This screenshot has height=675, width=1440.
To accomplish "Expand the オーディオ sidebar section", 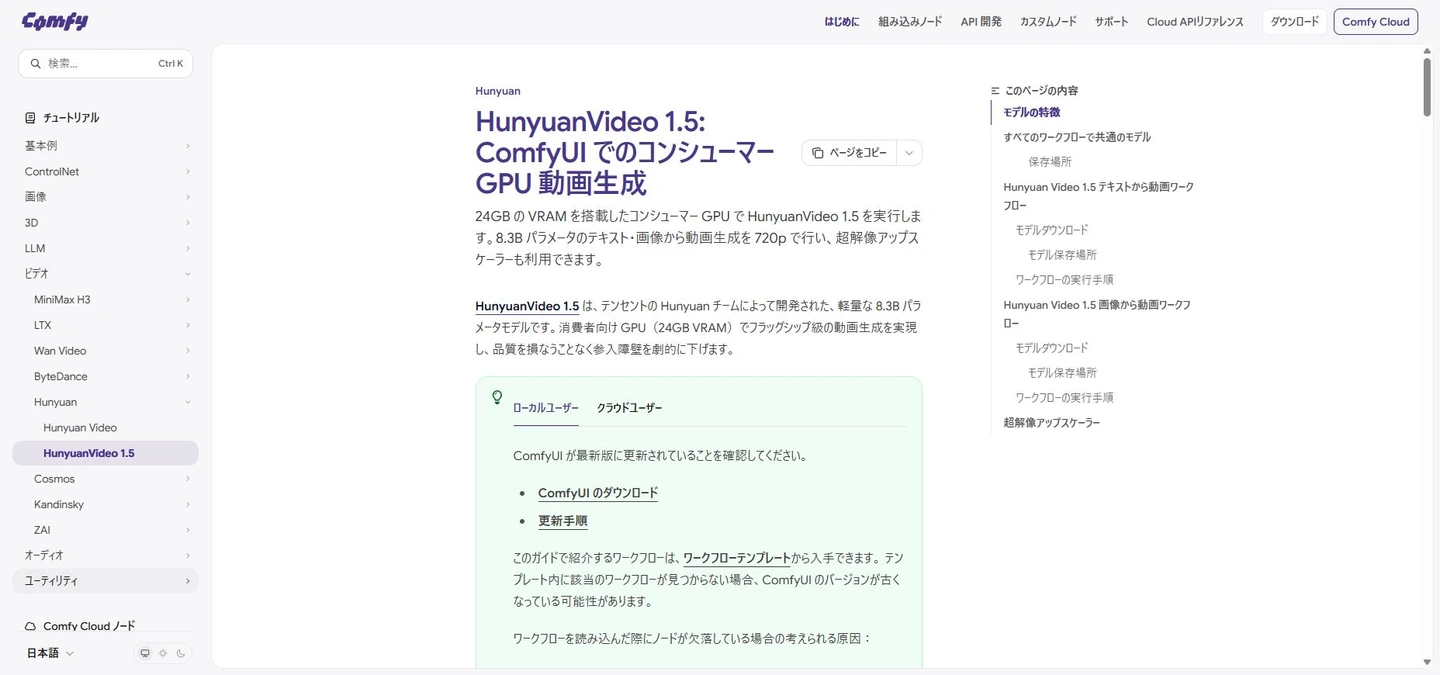I will pos(105,555).
